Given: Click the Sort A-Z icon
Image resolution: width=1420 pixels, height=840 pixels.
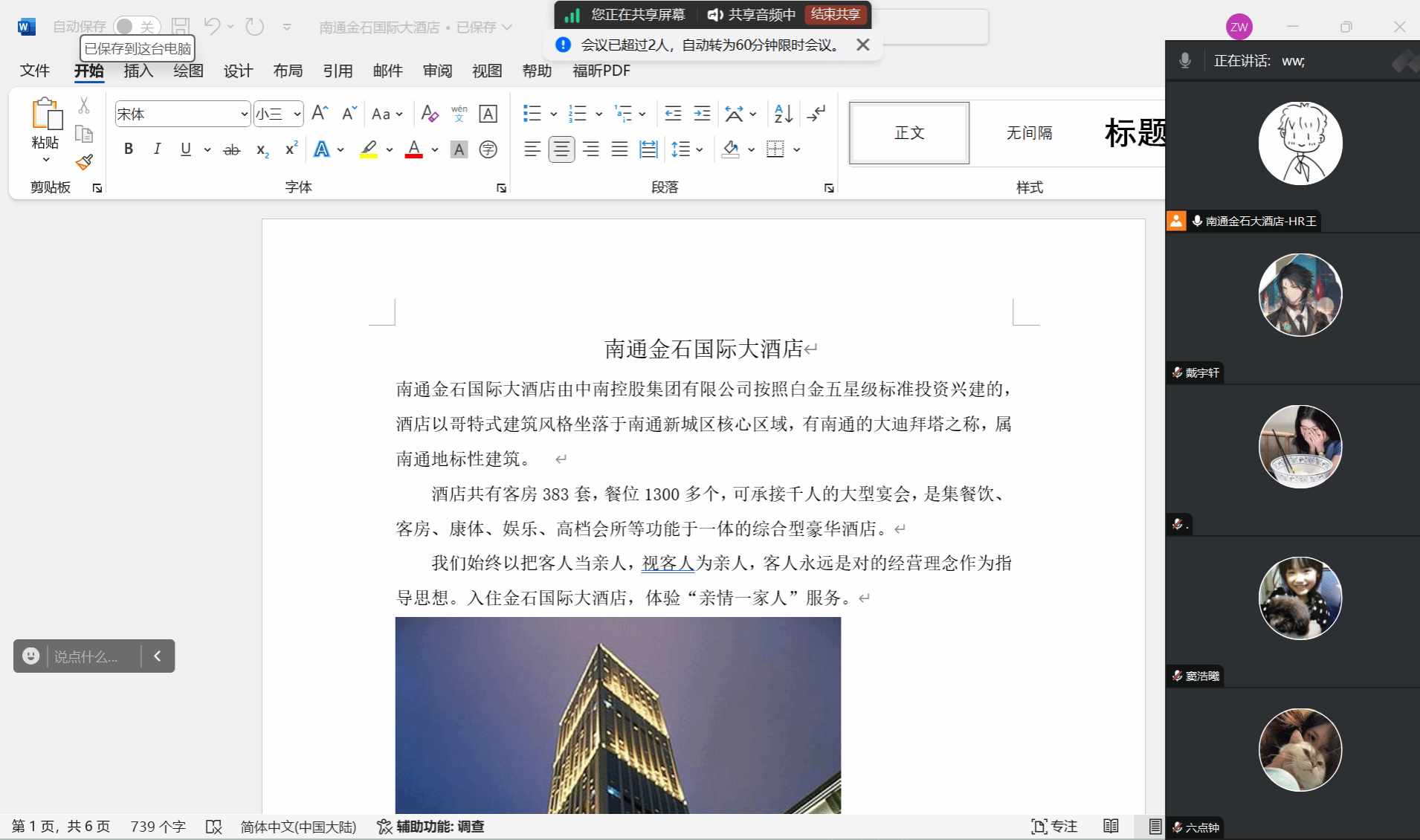Looking at the screenshot, I should tap(783, 114).
